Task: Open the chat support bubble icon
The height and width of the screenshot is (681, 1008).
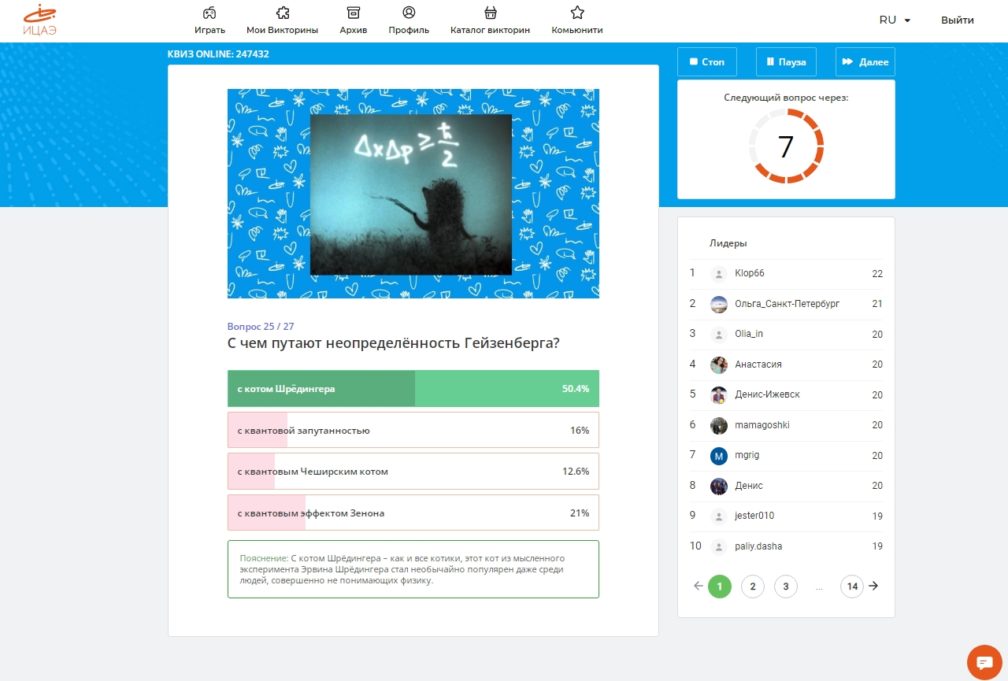Action: (984, 662)
